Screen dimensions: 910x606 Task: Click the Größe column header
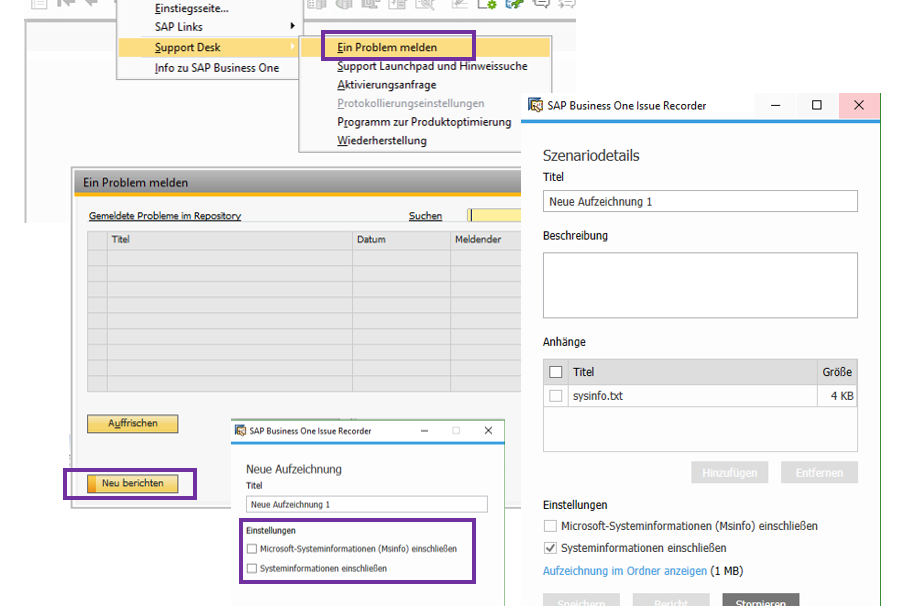[x=837, y=372]
